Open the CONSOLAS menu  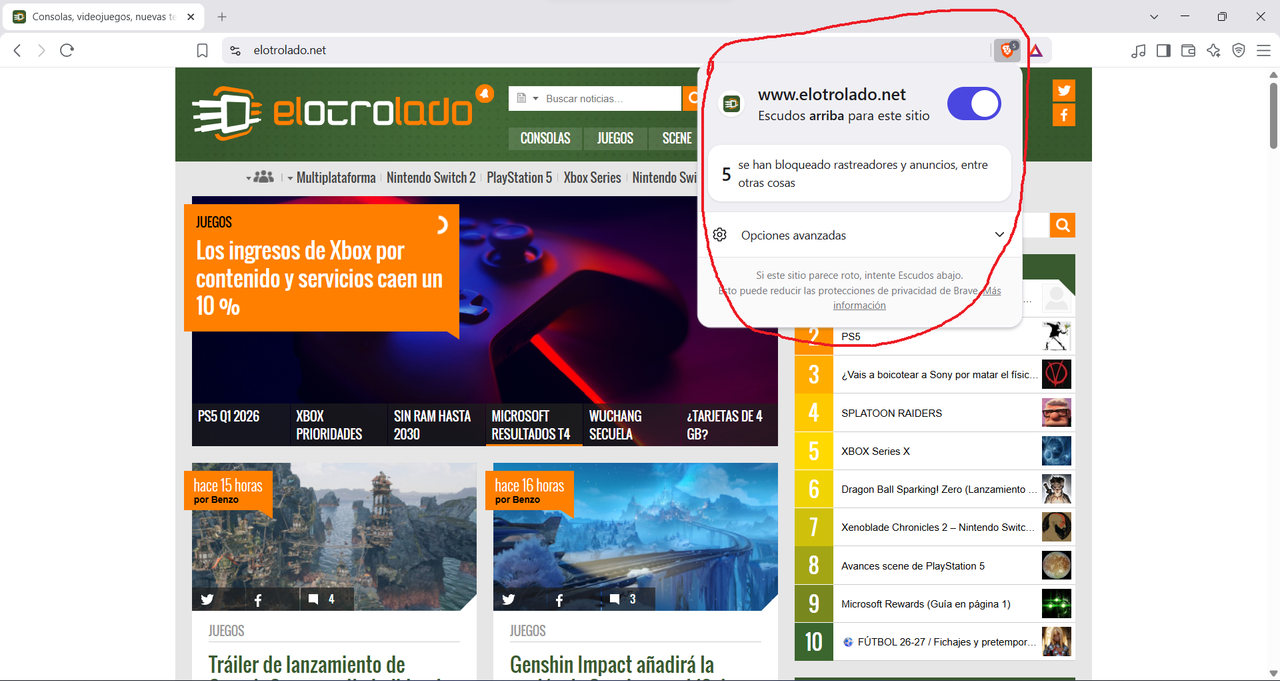545,138
